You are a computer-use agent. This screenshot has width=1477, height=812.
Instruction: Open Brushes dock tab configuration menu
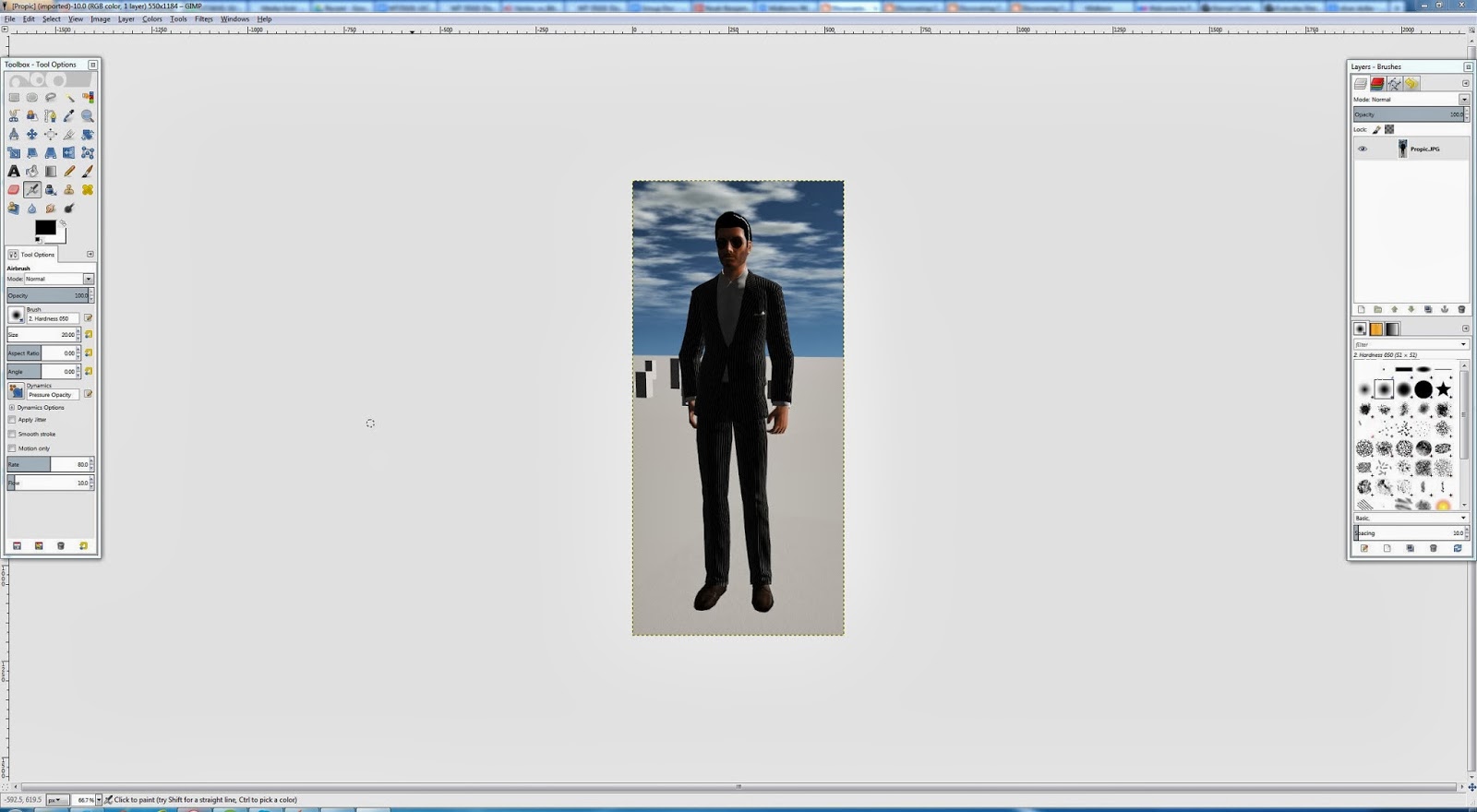coord(1466,328)
